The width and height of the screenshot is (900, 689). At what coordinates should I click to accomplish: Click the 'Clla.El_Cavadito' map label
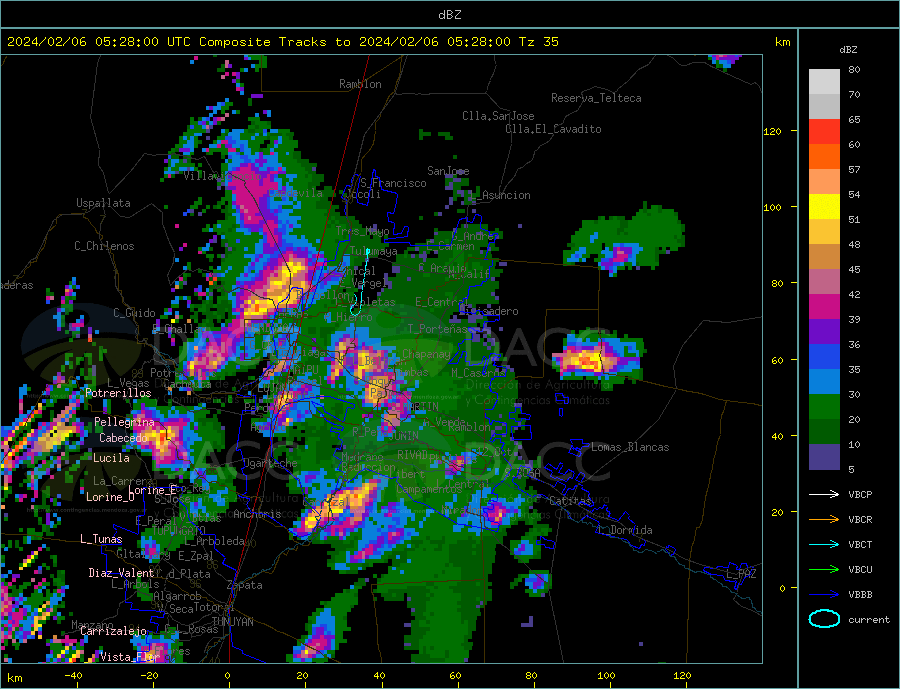click(x=553, y=129)
